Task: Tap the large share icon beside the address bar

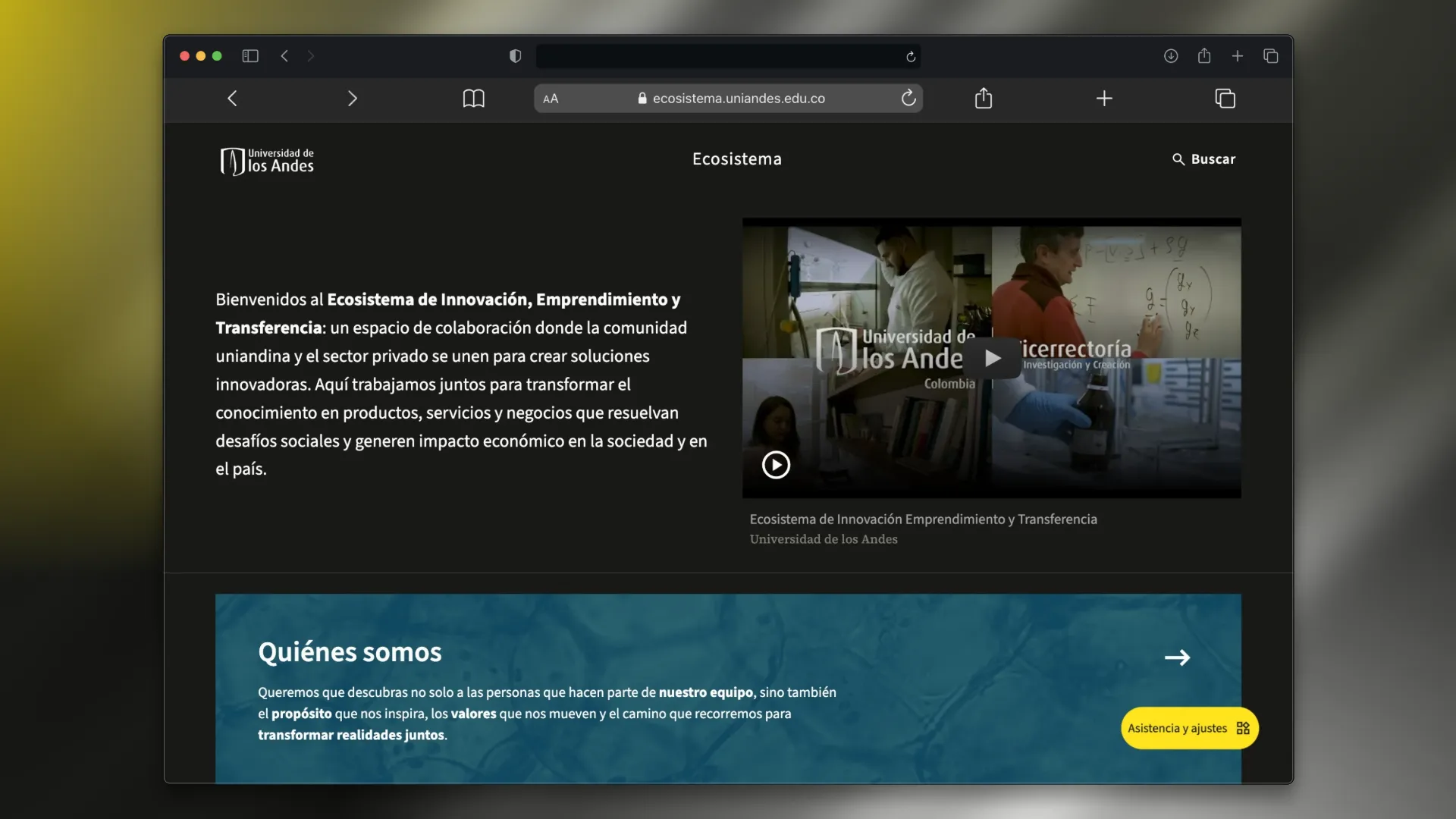Action: click(x=984, y=98)
